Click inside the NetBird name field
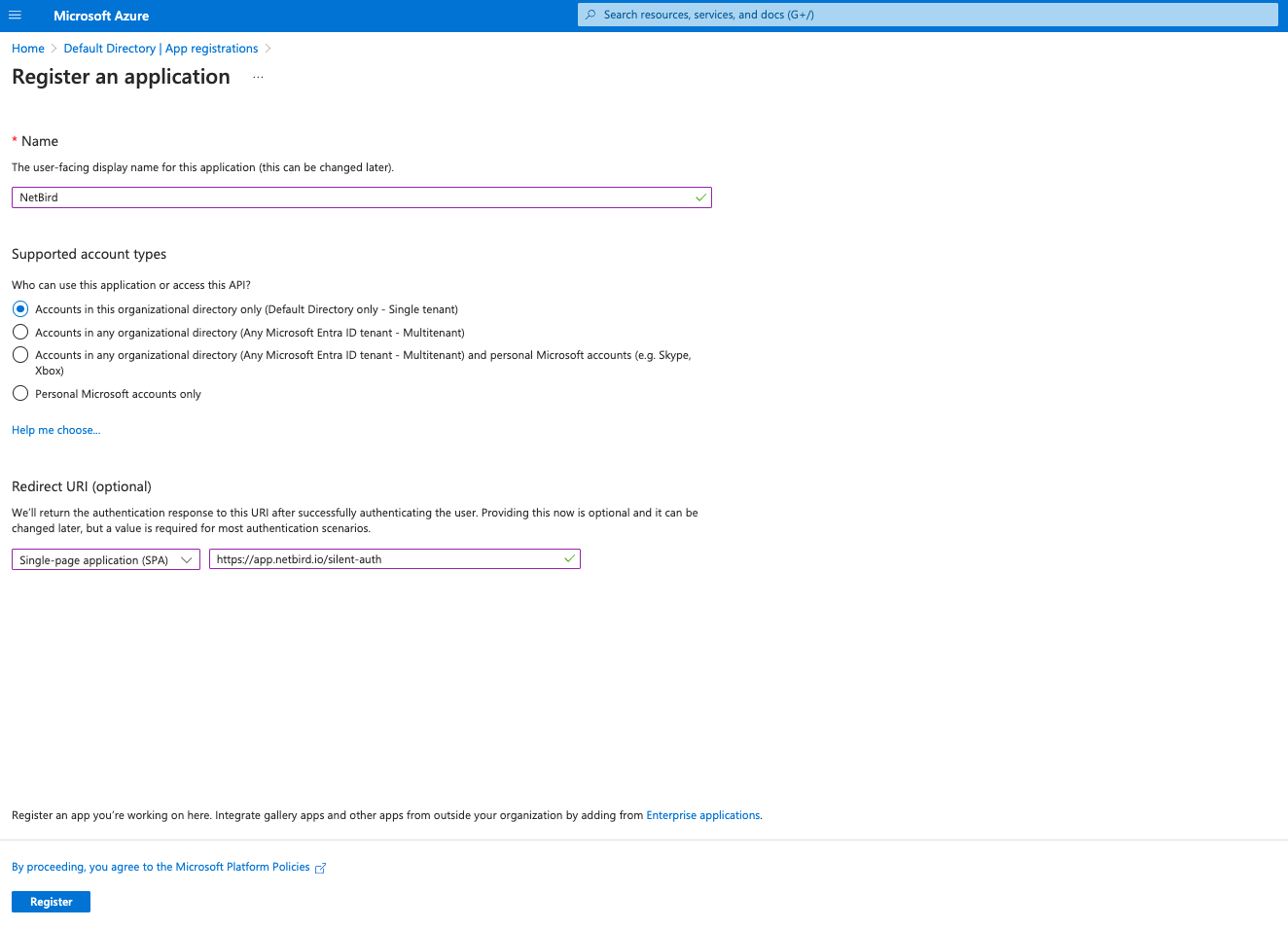1288x929 pixels. [360, 197]
